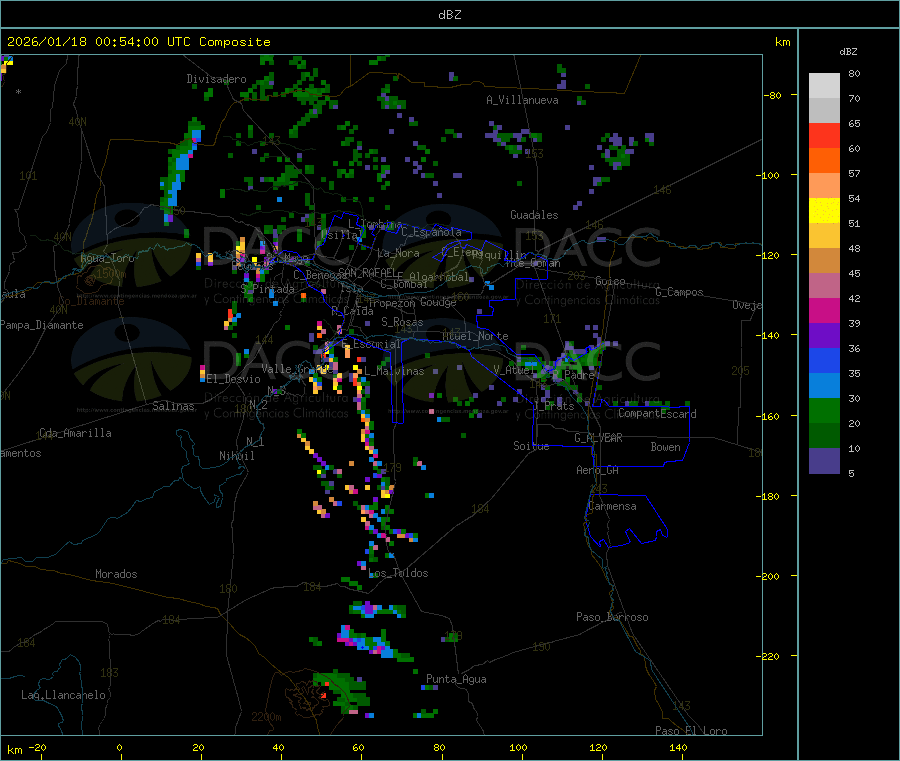Image resolution: width=900 pixels, height=761 pixels.
Task: Click the Punta_Agua map label
Action: tap(456, 679)
